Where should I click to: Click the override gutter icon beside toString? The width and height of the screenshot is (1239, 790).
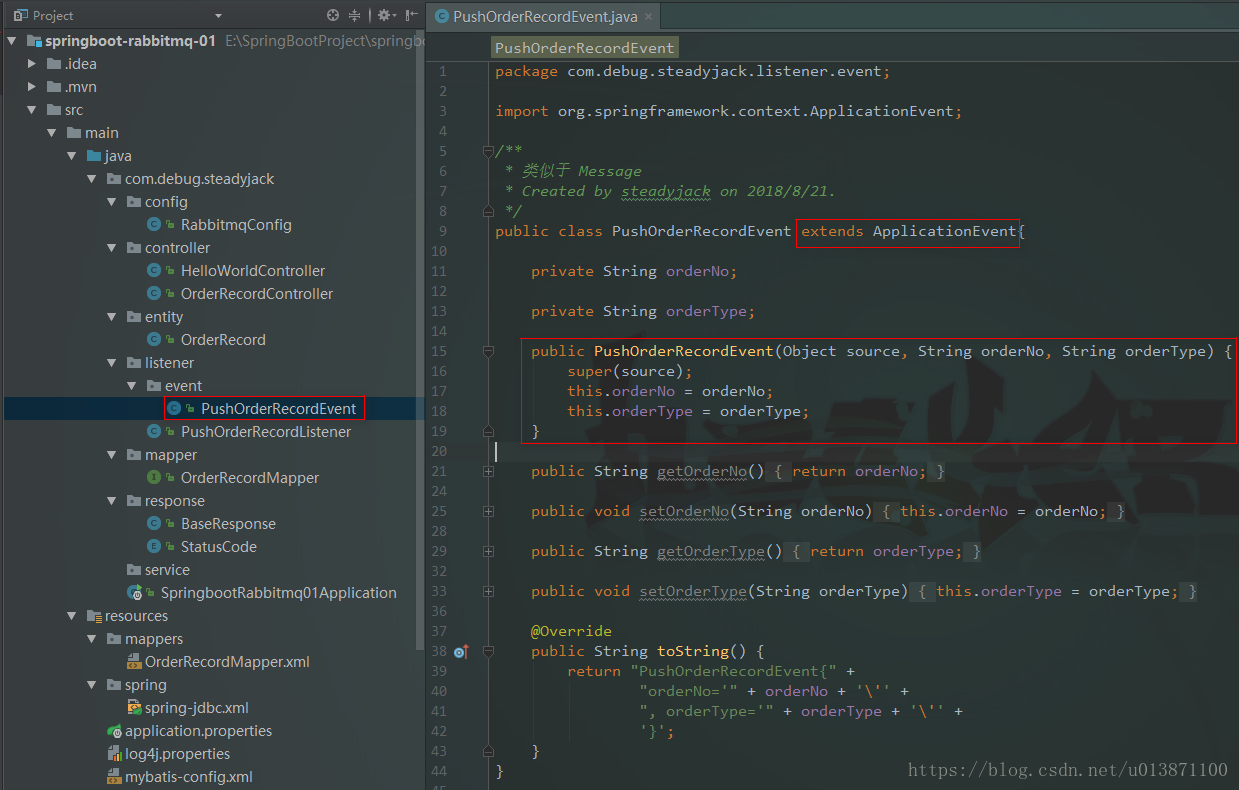[460, 652]
